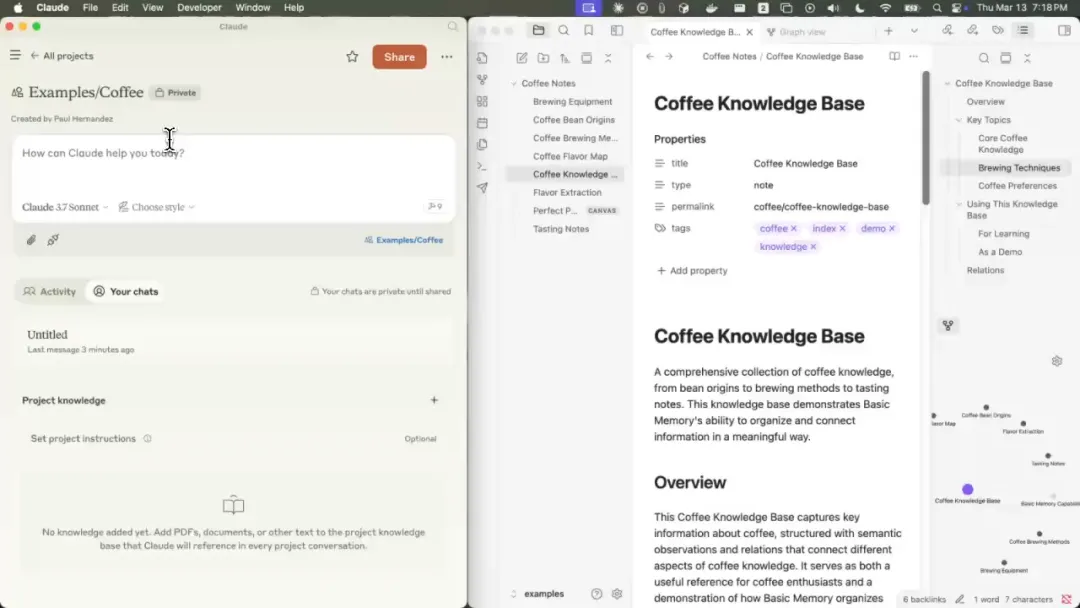Open the Untitled chat
1080x608 pixels.
pyautogui.click(x=233, y=342)
